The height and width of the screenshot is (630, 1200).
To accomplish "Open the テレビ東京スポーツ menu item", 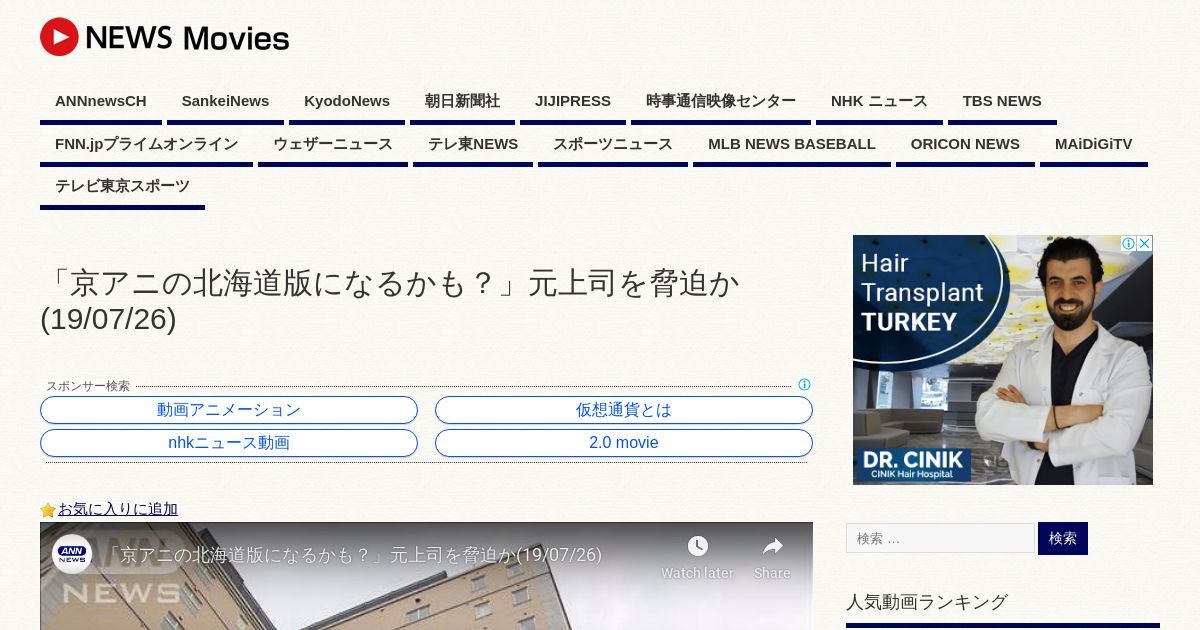I will [x=122, y=187].
